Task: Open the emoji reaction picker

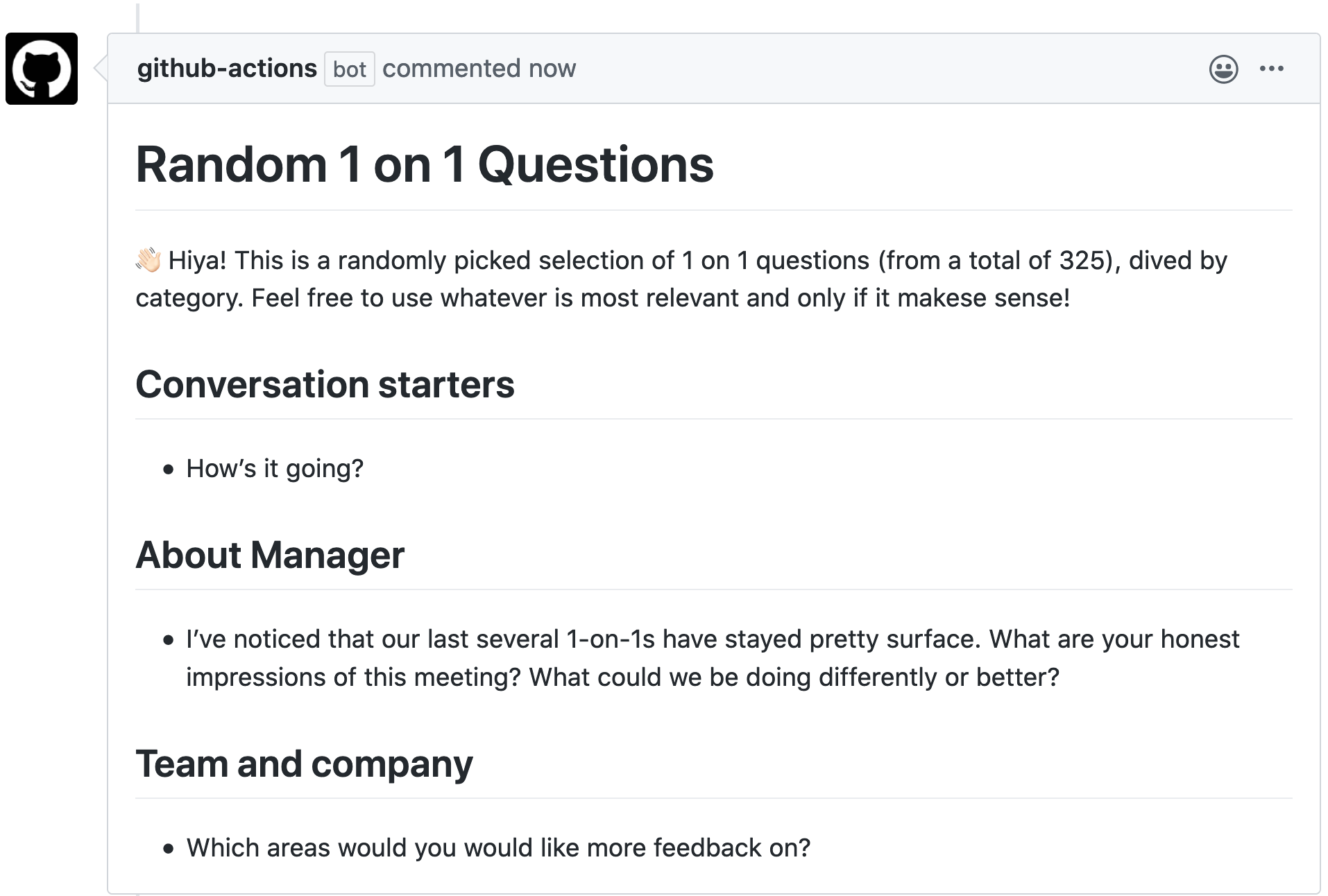Action: tap(1223, 69)
